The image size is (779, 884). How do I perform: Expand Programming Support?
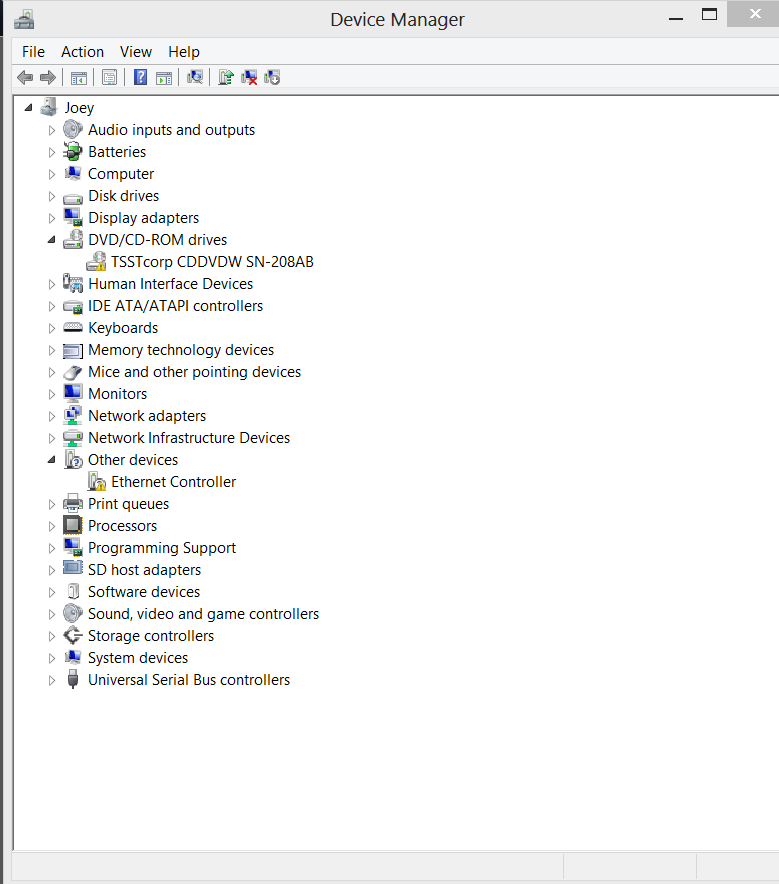(51, 548)
